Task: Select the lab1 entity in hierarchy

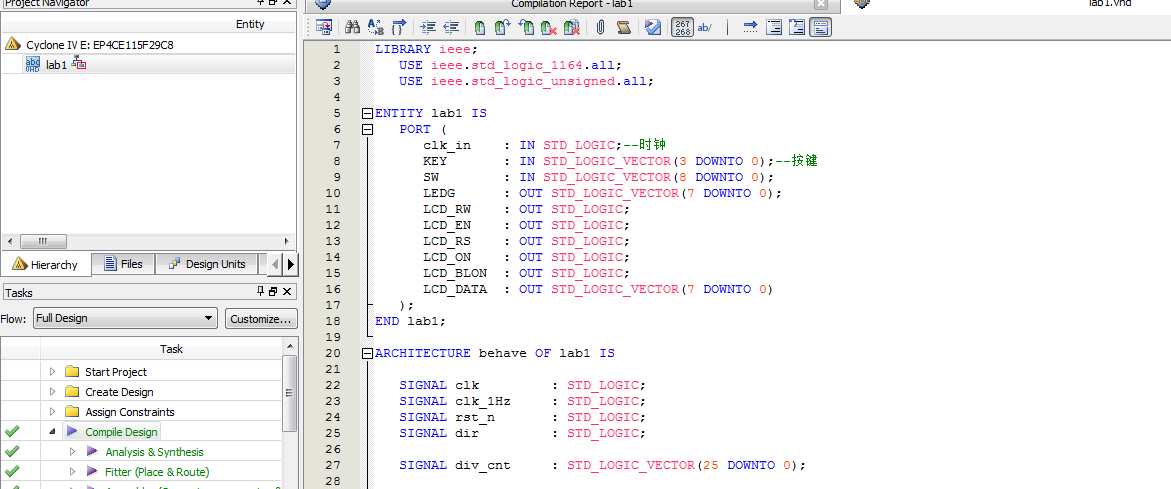Action: point(56,65)
